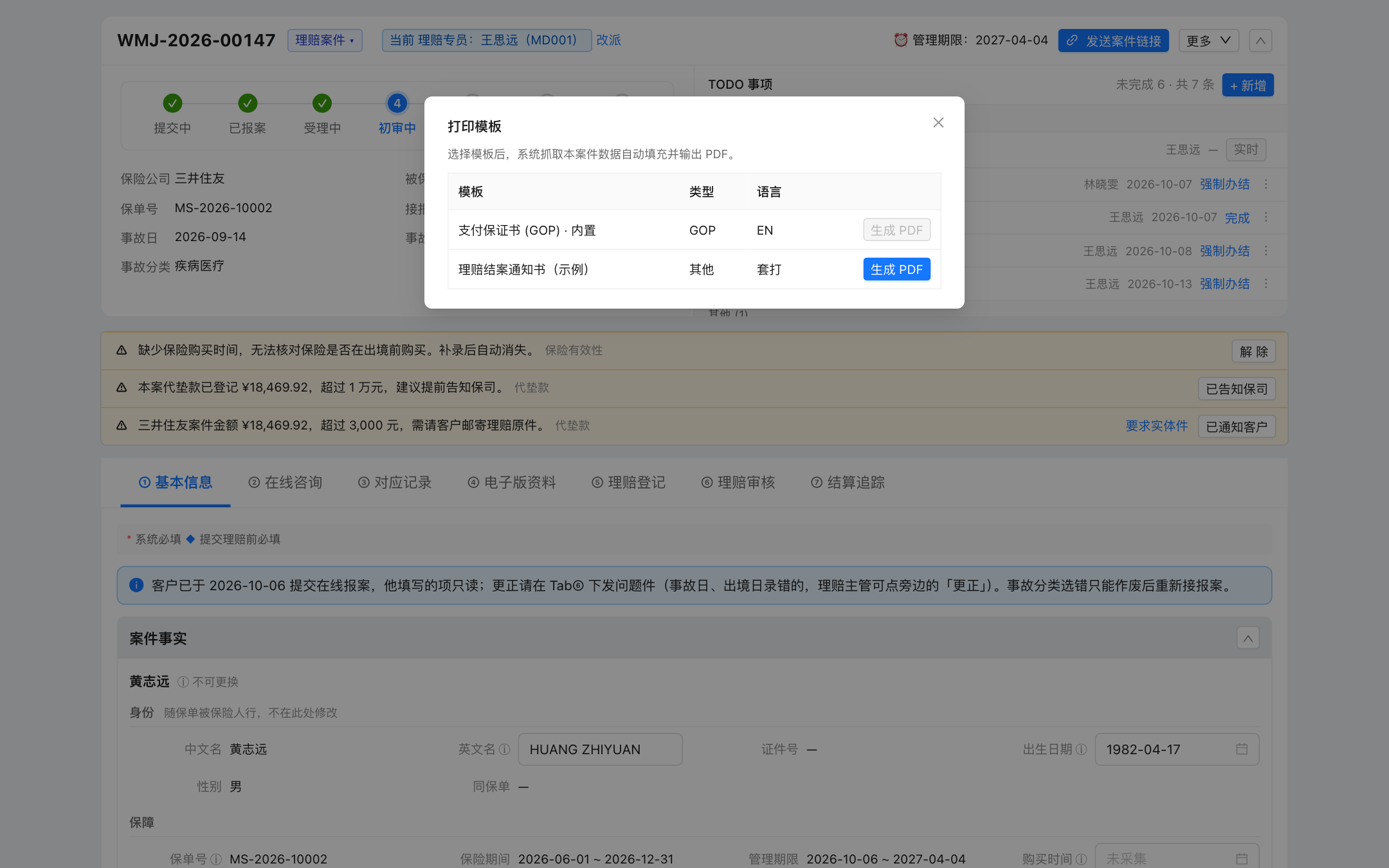Click 强制办结 for the 2026-10-08 task
Screen dimensions: 1389x868
(x=1224, y=251)
